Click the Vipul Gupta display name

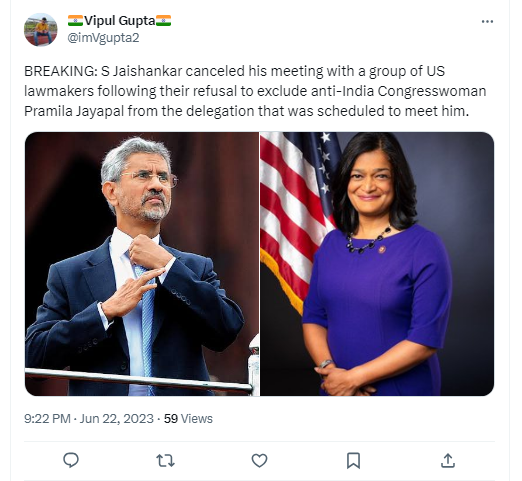119,21
